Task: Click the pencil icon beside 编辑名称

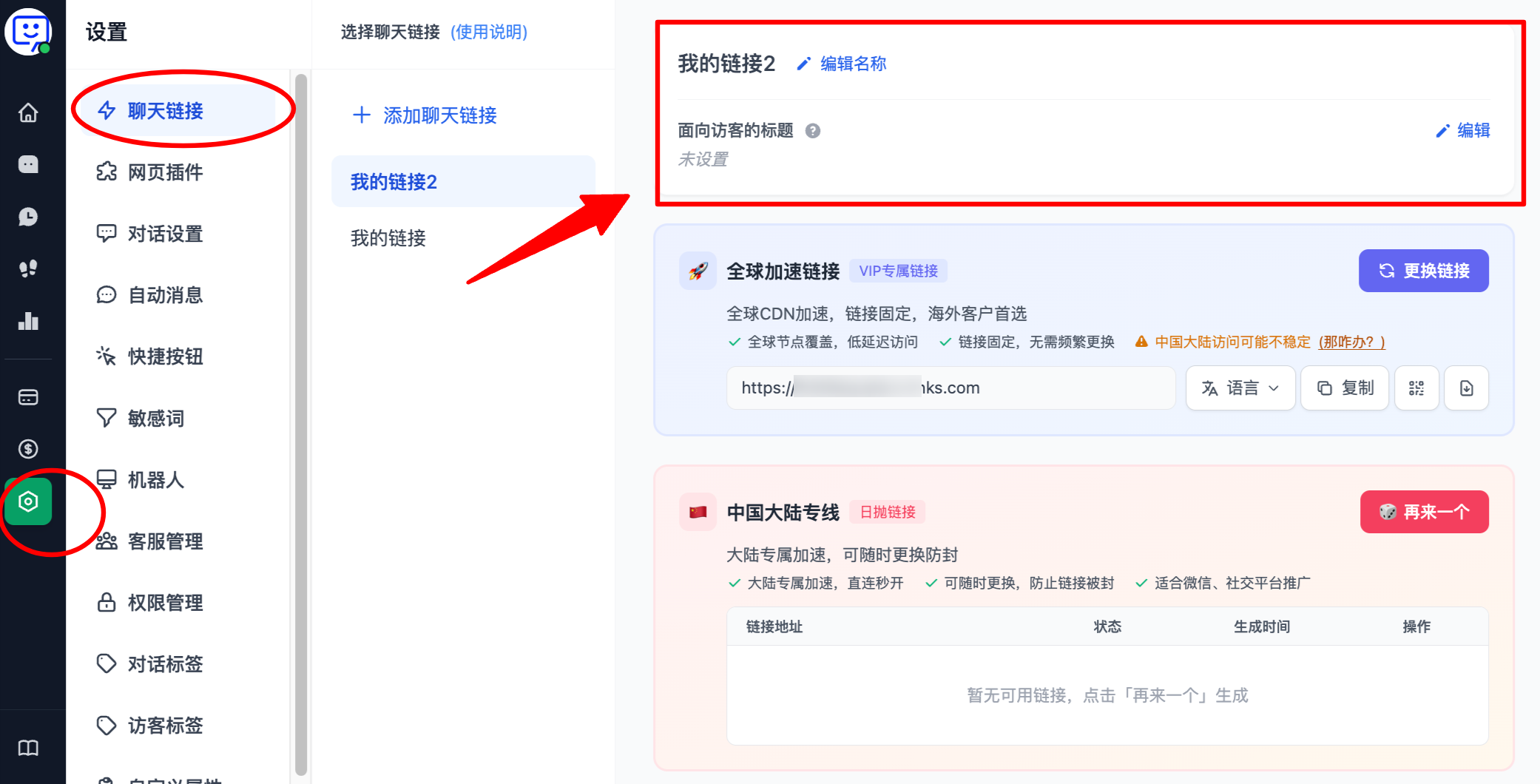Action: 803,64
